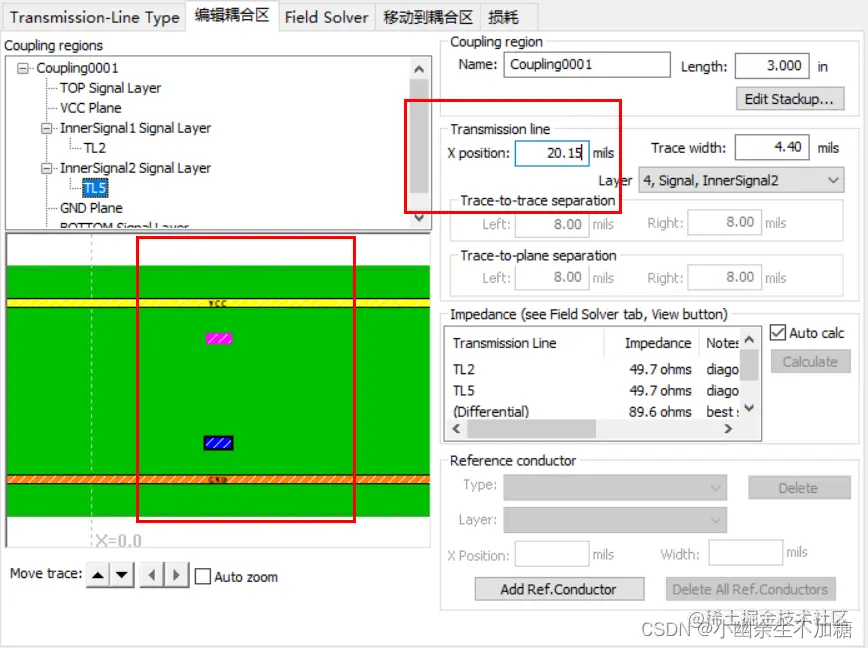Click the yellow VCC plane in cross-section
Screen dimensions: 868x648
pyautogui.click(x=218, y=303)
